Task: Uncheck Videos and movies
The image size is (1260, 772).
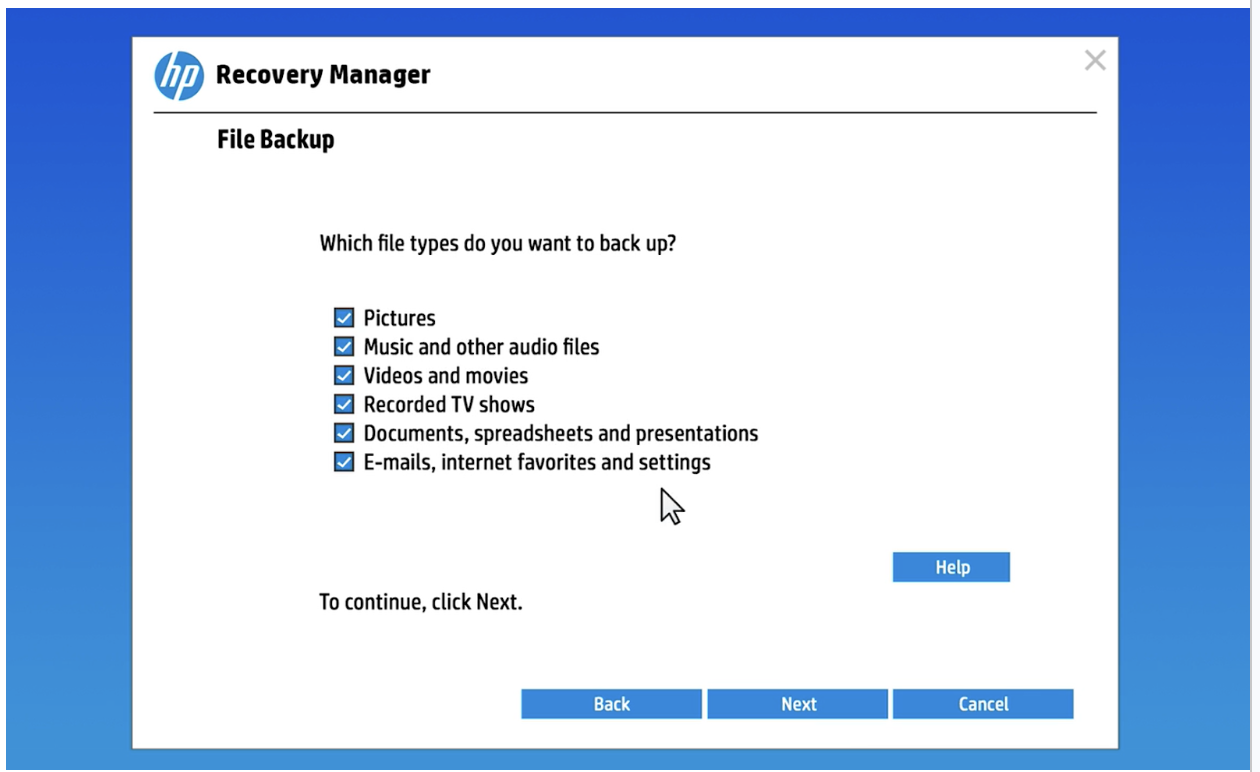Action: click(344, 374)
